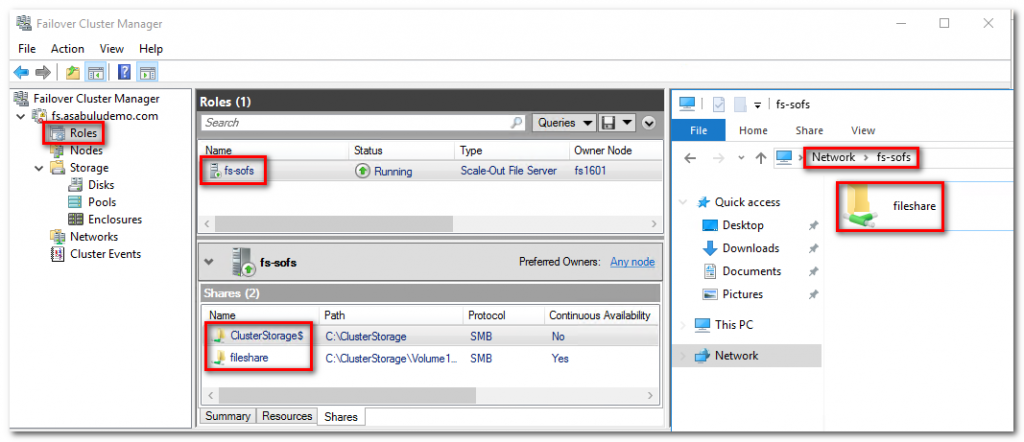Open Customize Quick Access Toolbar dropdown in Explorer
This screenshot has width=1024, height=442.
pos(758,104)
